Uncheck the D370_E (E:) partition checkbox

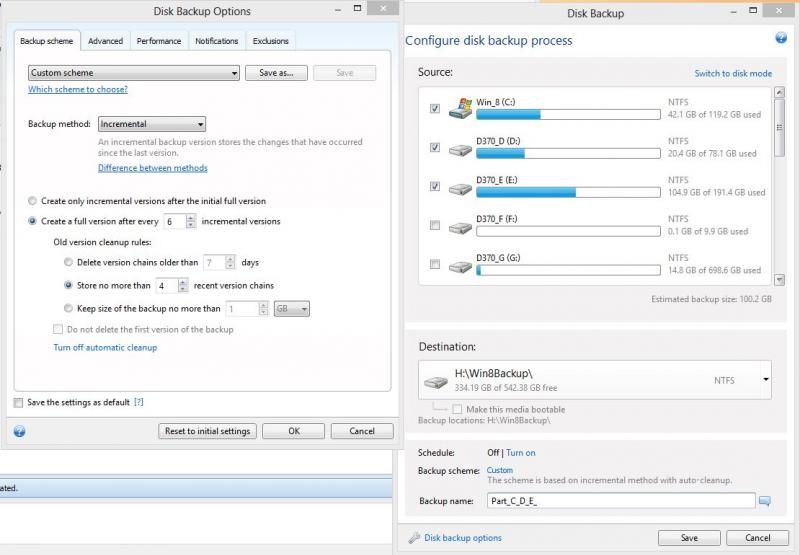434,186
